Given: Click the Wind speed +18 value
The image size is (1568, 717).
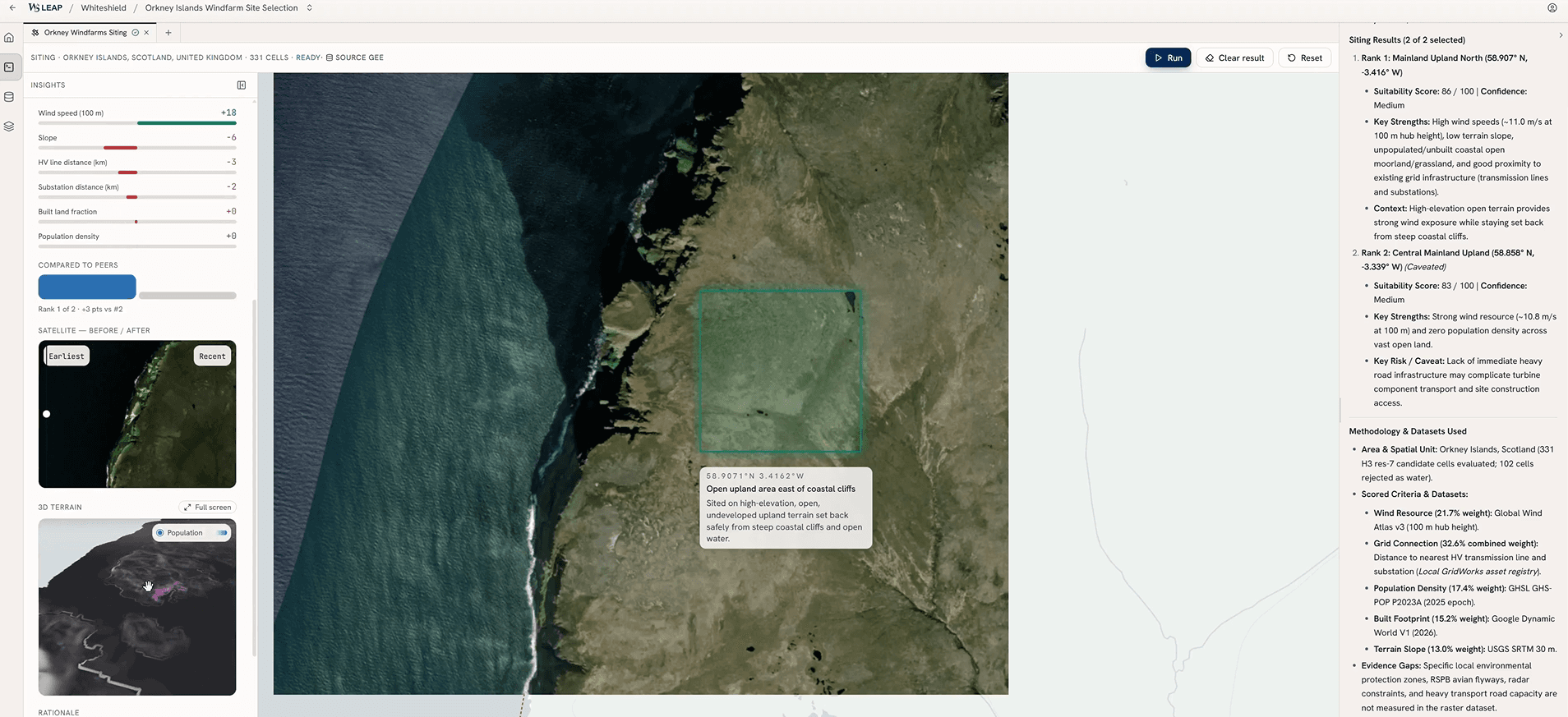Looking at the screenshot, I should tap(228, 113).
